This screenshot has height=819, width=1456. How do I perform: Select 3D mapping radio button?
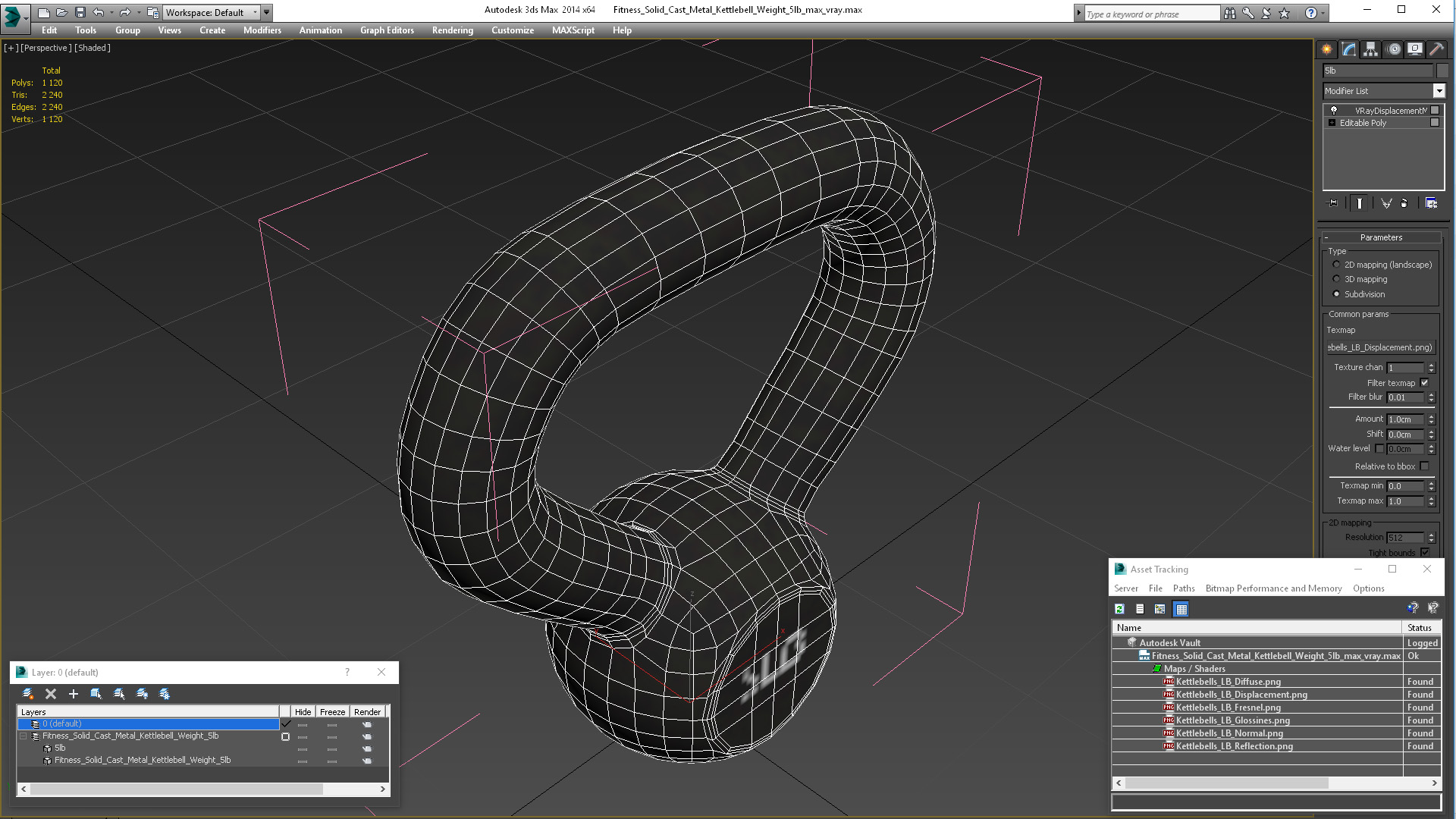(1336, 279)
